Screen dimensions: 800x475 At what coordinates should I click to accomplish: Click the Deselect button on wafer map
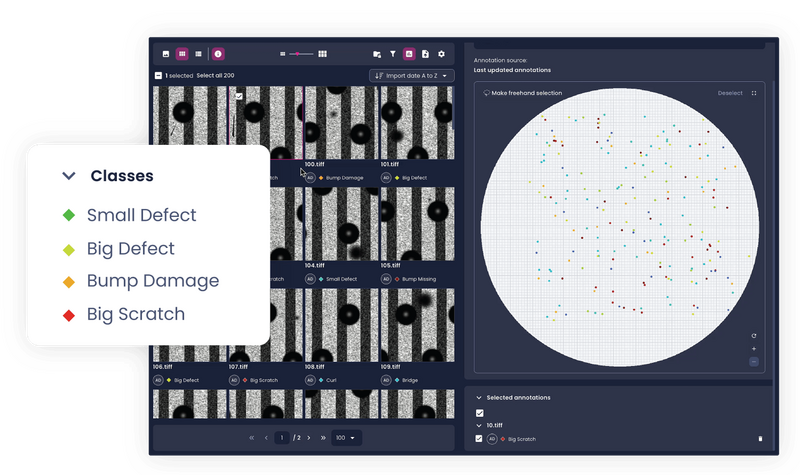click(x=730, y=93)
